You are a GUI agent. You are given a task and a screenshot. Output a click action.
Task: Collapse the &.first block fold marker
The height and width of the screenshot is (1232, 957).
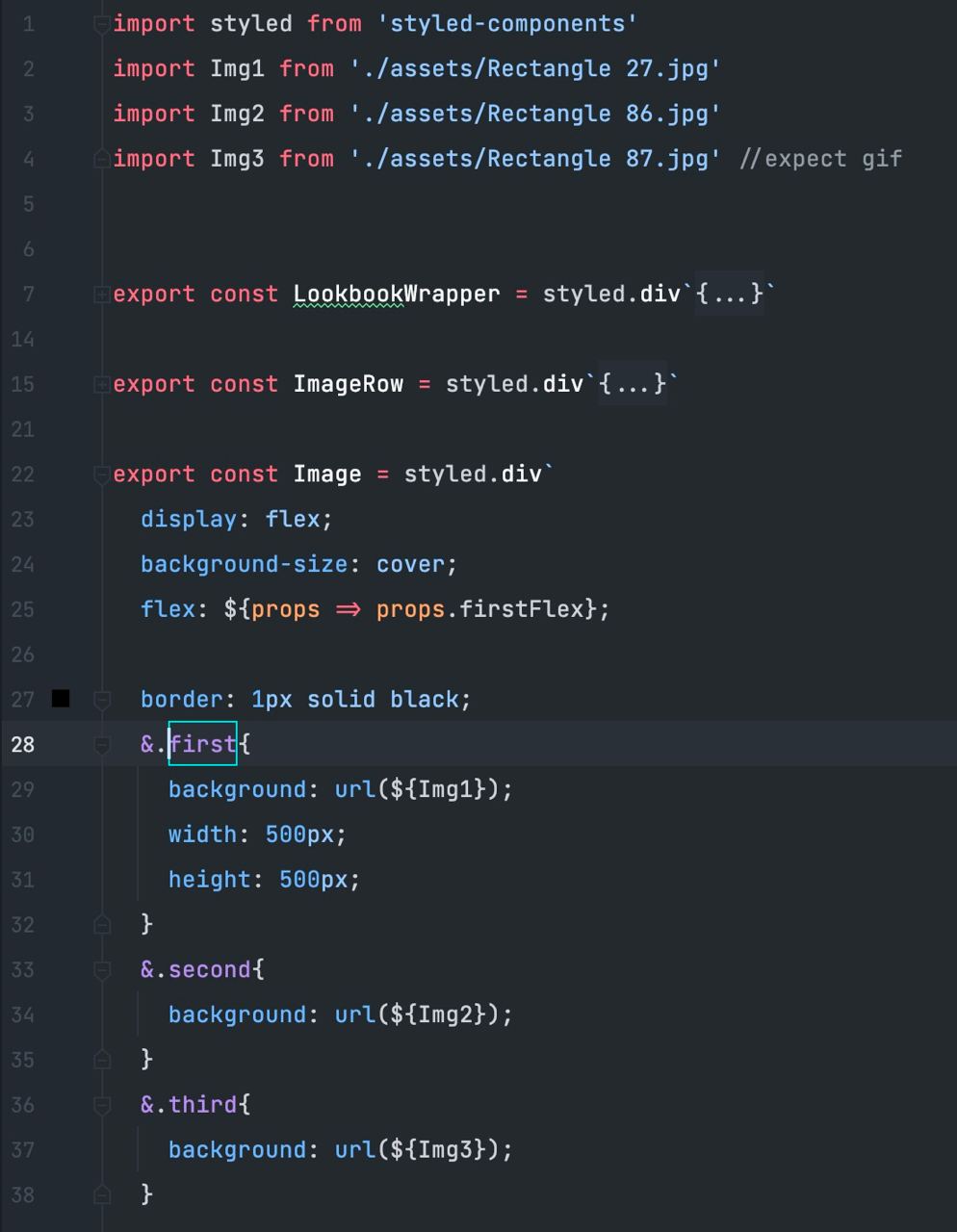pos(101,744)
